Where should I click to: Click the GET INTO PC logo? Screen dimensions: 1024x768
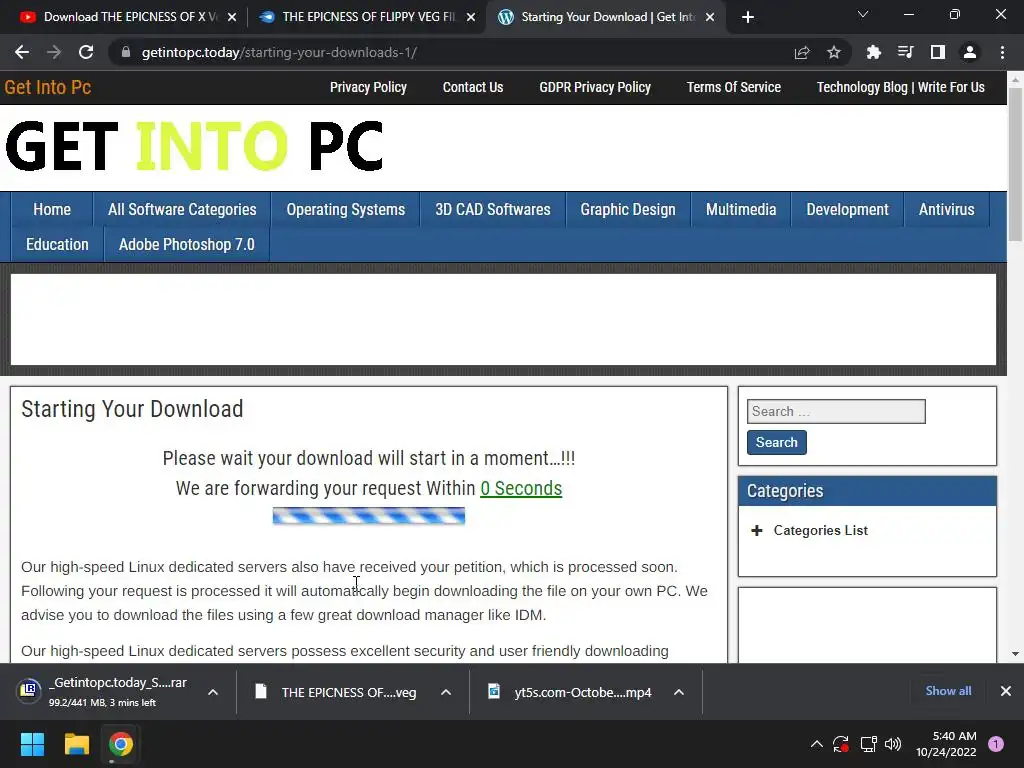194,146
